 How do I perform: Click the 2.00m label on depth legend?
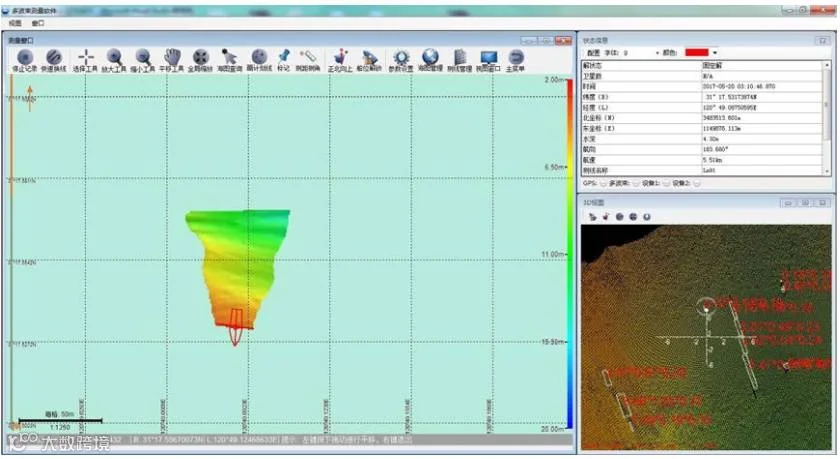[554, 80]
